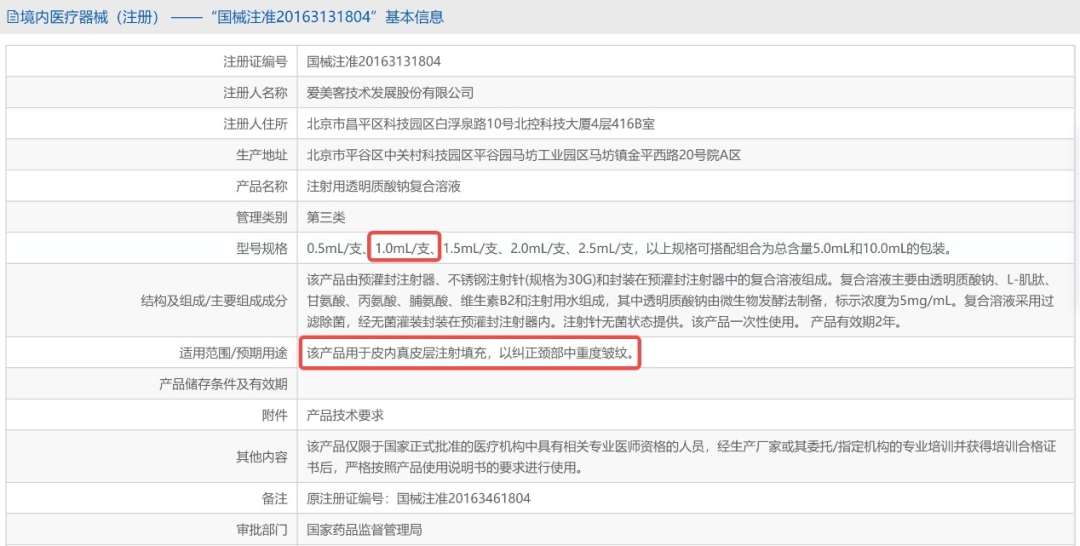
Task: Open the 产品技术要求 attachment
Action: tap(344, 415)
